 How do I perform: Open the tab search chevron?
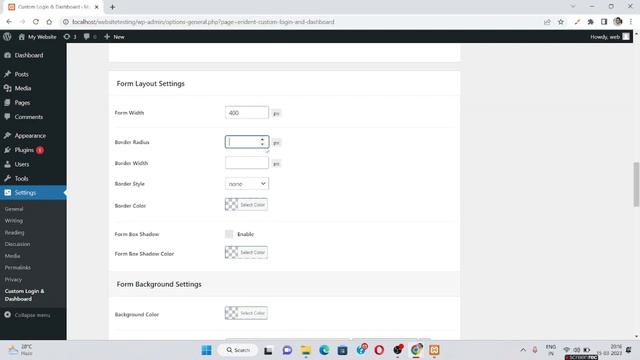573,7
